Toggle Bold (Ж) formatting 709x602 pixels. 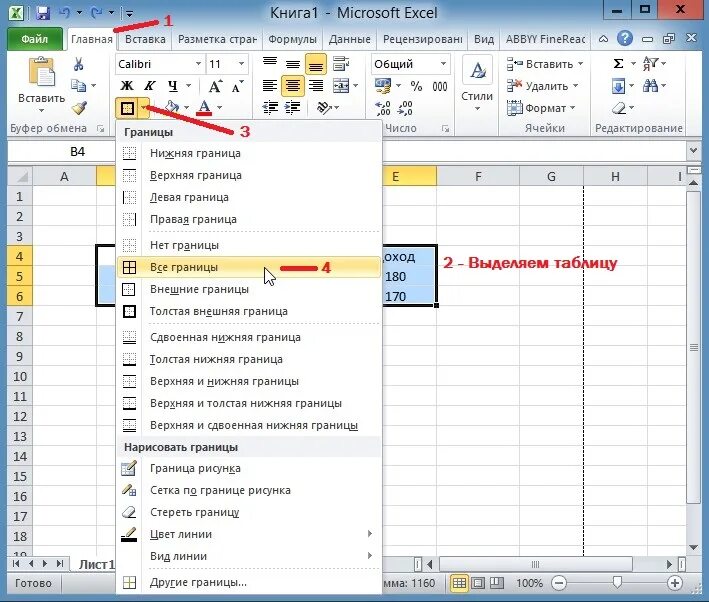[127, 85]
